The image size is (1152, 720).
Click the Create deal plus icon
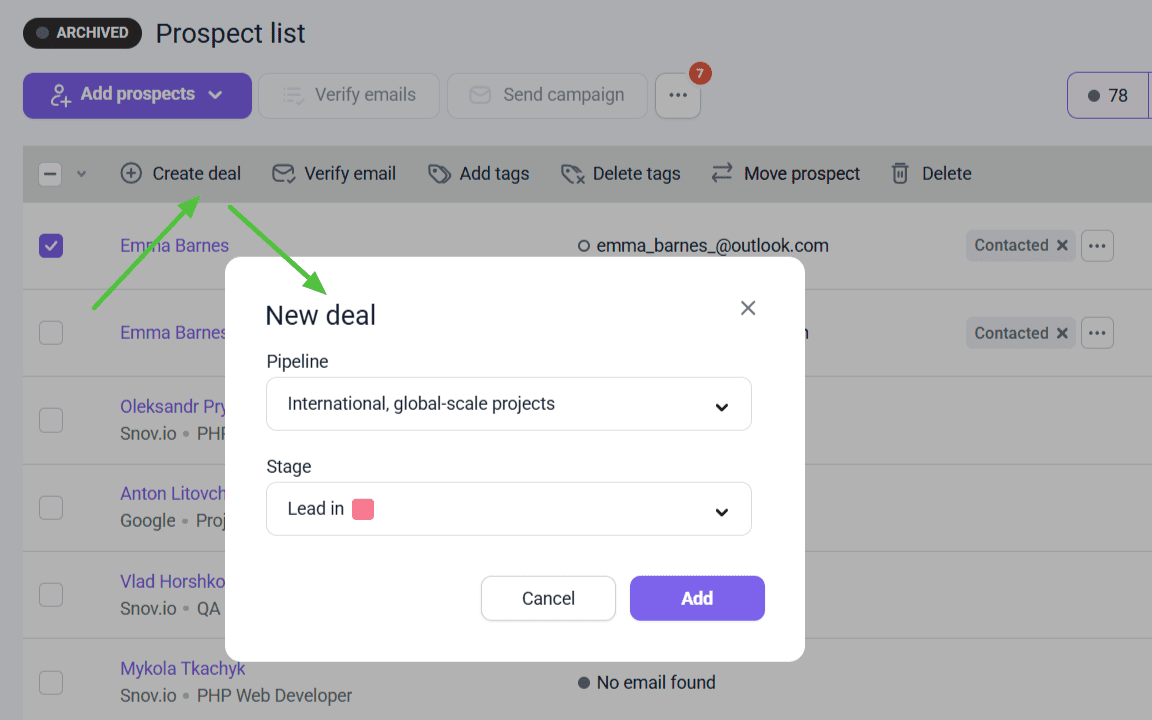[131, 174]
